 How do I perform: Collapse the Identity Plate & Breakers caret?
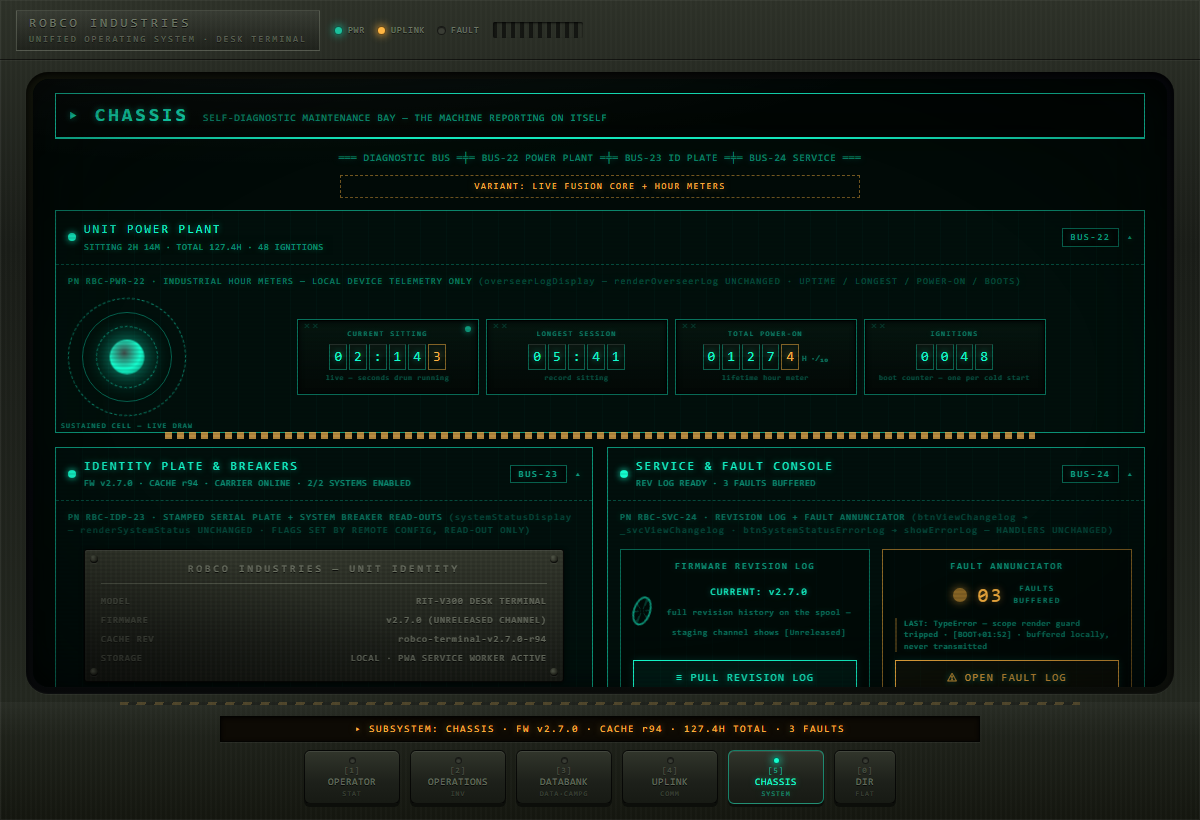[578, 474]
